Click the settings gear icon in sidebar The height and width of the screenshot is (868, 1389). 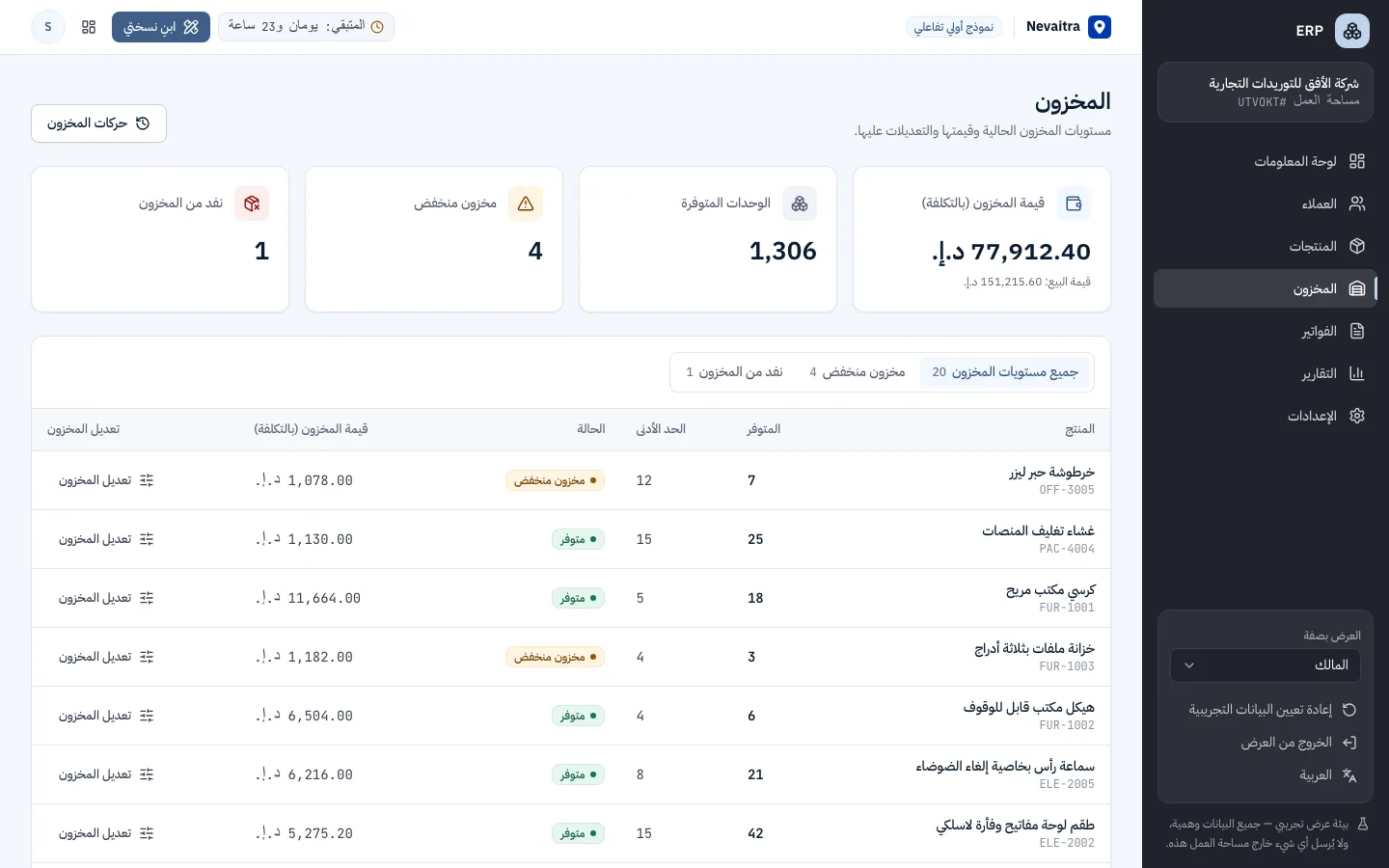pos(1357,416)
